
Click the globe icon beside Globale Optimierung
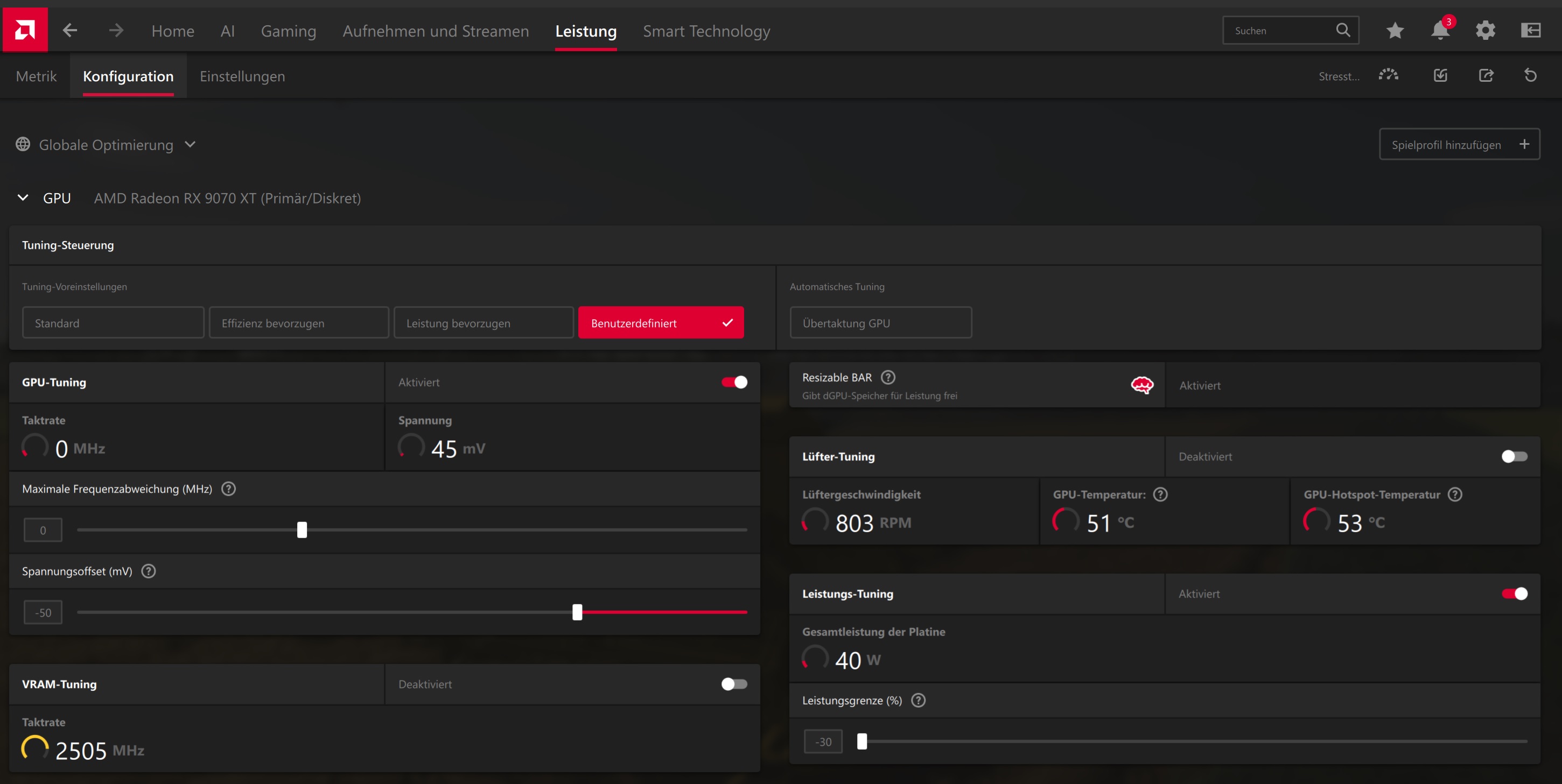(23, 144)
